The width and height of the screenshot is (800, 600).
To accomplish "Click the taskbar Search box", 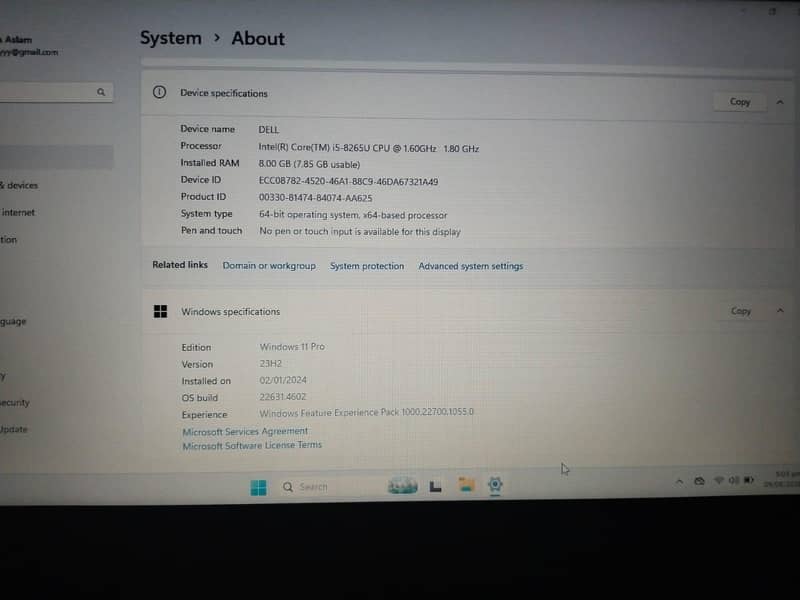I will click(x=327, y=487).
